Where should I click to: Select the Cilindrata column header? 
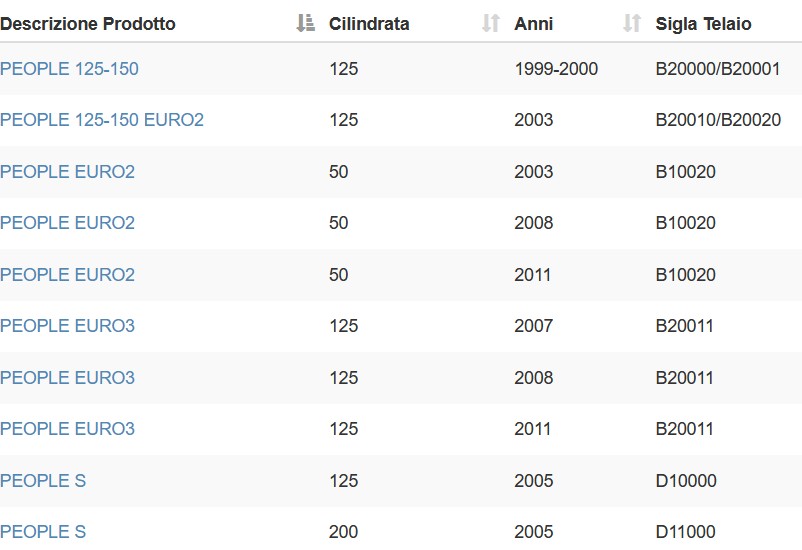click(x=369, y=24)
